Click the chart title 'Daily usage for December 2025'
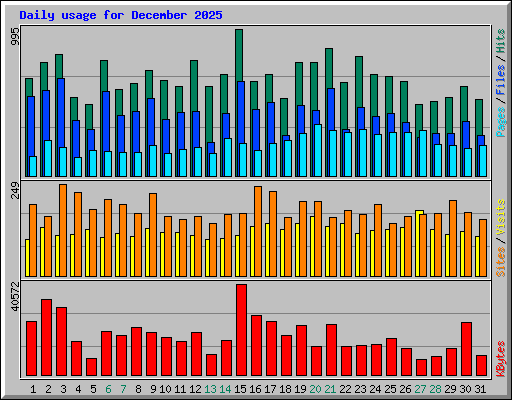Image resolution: width=512 pixels, height=400 pixels. (121, 15)
